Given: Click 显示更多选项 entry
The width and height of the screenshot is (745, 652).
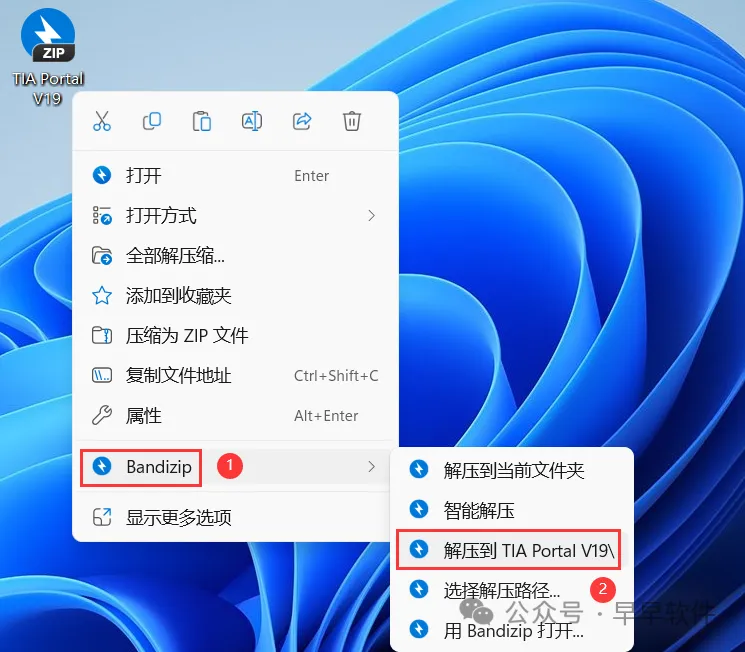Looking at the screenshot, I should coord(235,517).
